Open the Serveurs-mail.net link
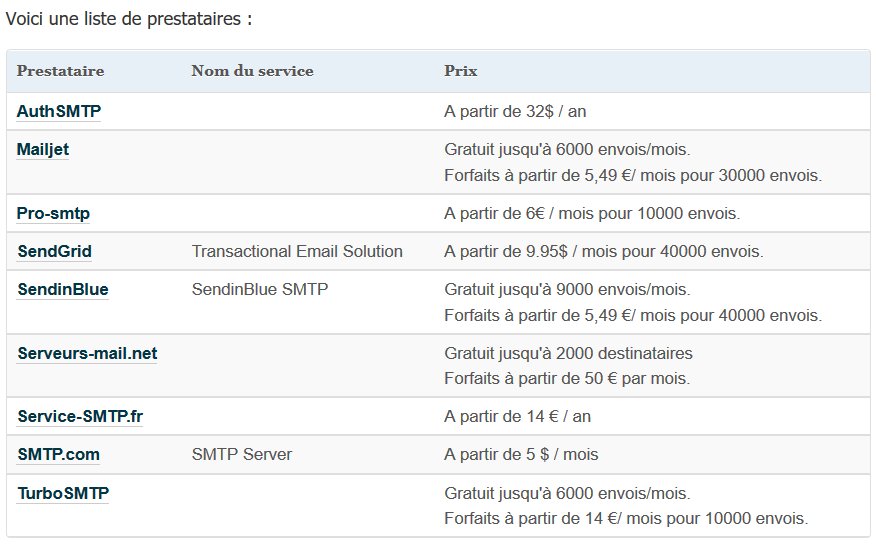Image resolution: width=876 pixels, height=548 pixels. click(87, 353)
